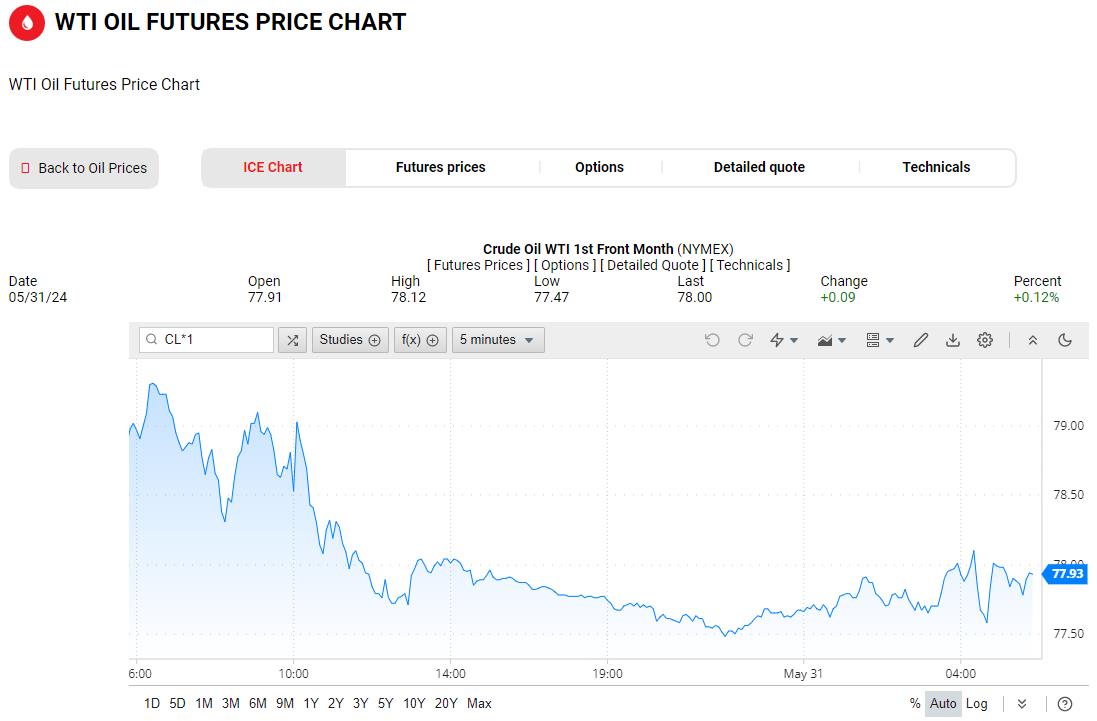Click the Last value 78.00

(x=695, y=297)
